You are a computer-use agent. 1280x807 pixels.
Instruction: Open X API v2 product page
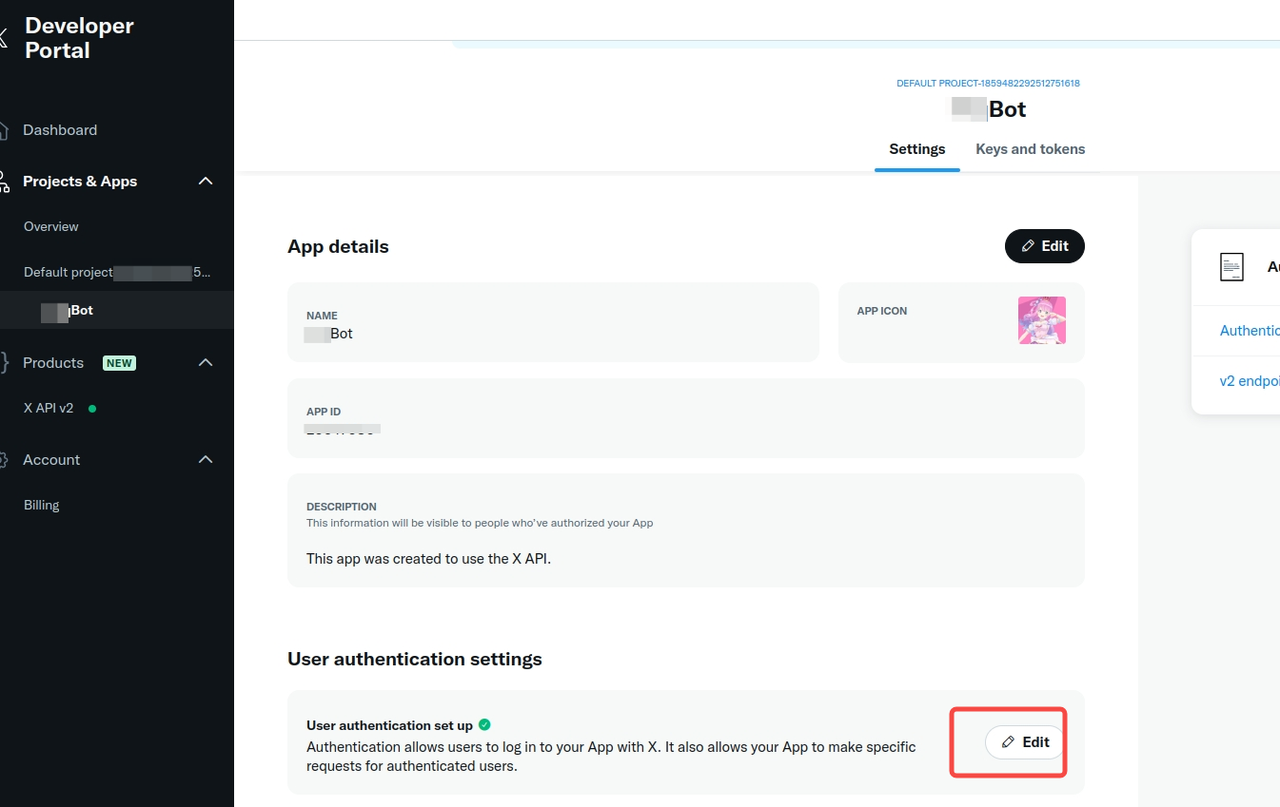(49, 408)
